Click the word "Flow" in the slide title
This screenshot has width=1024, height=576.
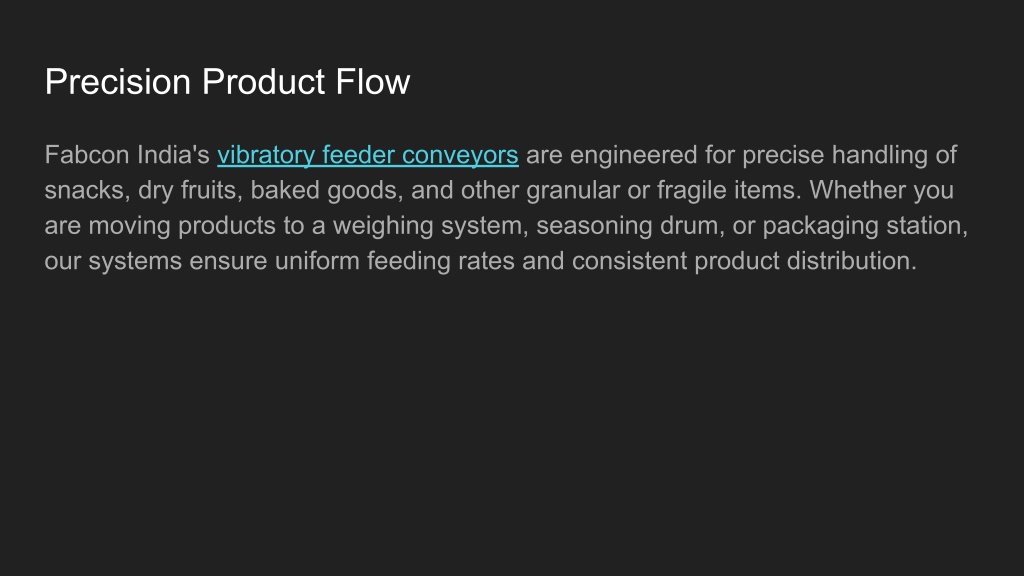[x=373, y=82]
